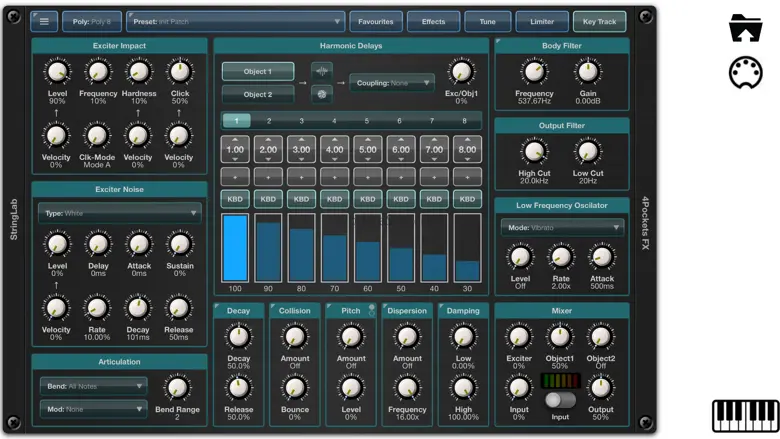Expand the Coupling dropdown
The height and width of the screenshot is (439, 780).
tap(391, 83)
